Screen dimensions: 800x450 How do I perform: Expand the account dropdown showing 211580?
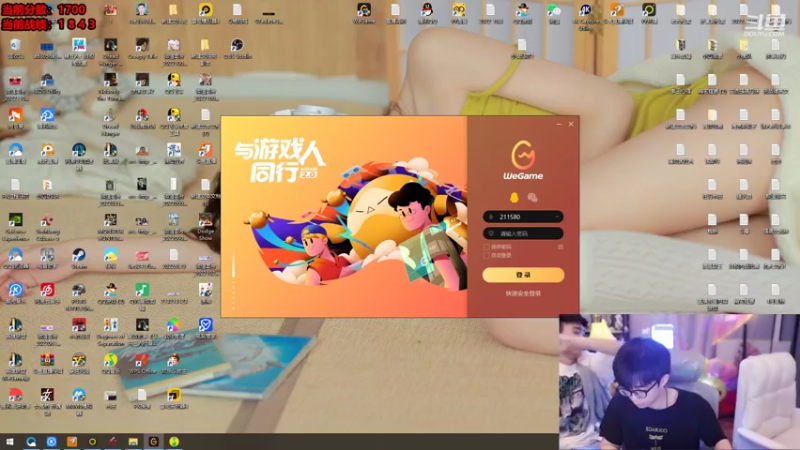coord(557,217)
